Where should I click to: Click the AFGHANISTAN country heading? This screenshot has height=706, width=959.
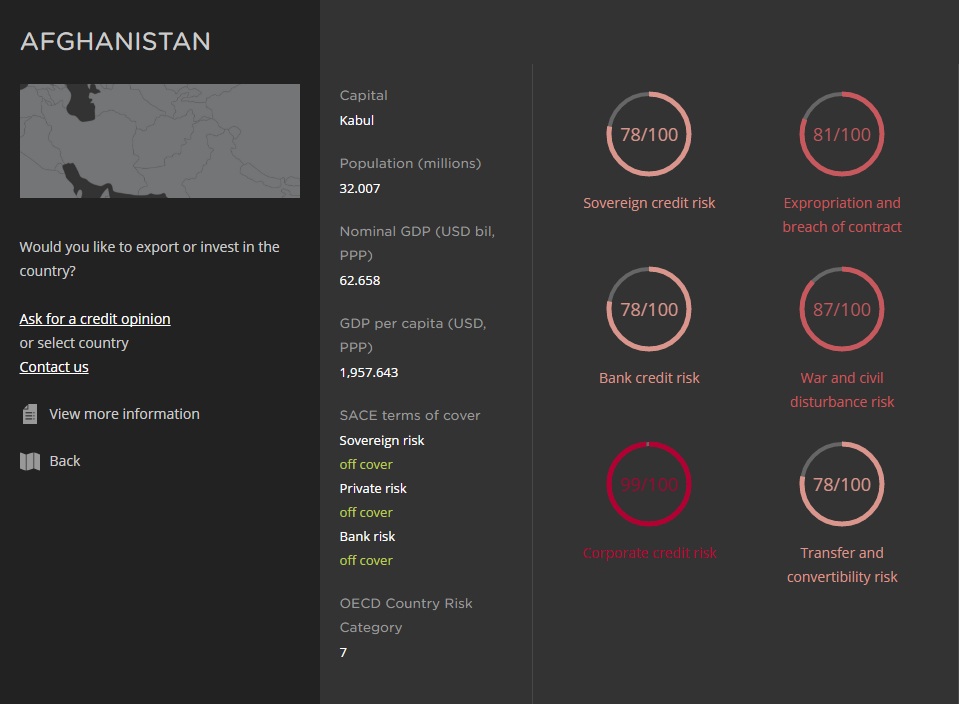115,42
